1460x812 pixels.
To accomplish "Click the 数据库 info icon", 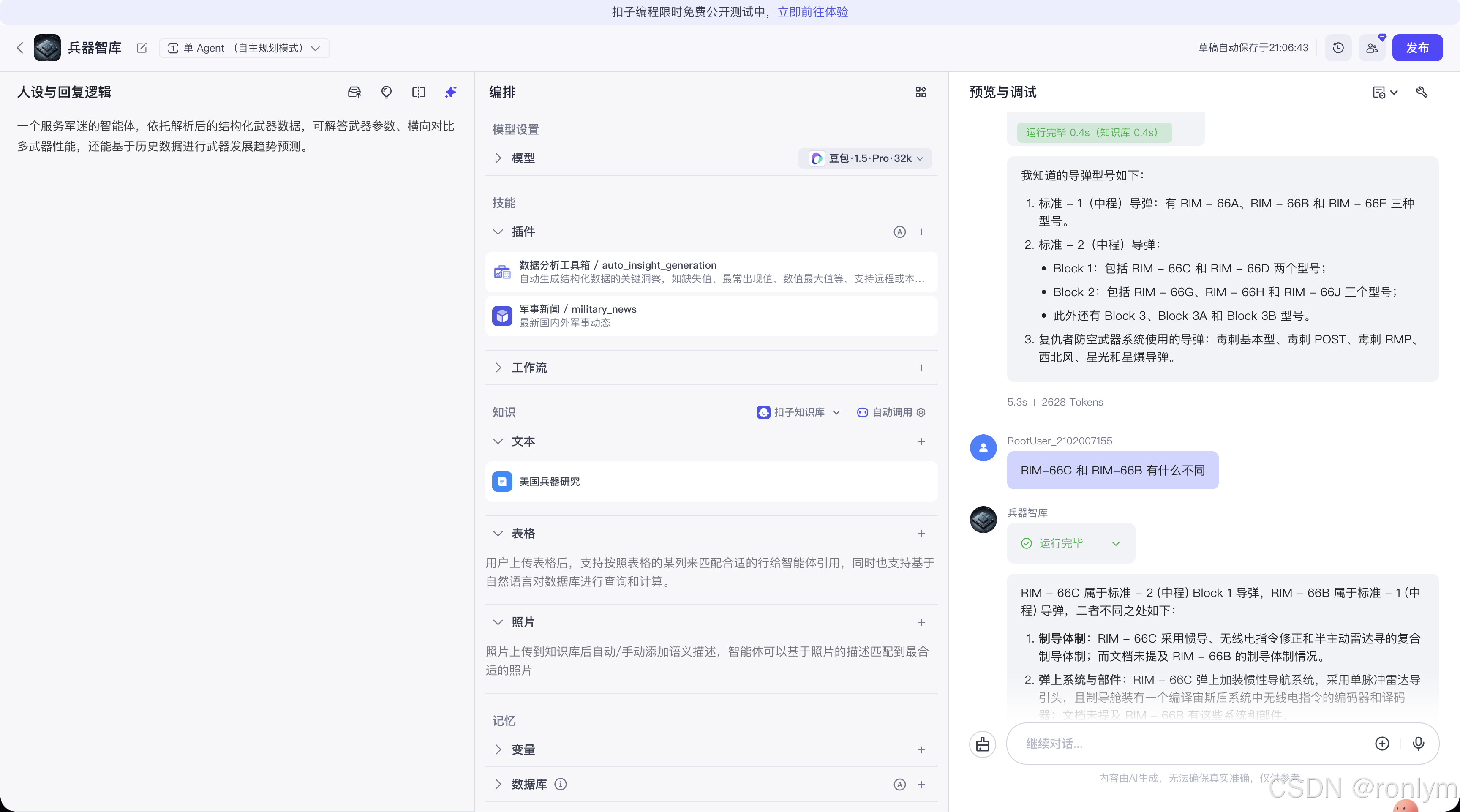I will tap(561, 784).
